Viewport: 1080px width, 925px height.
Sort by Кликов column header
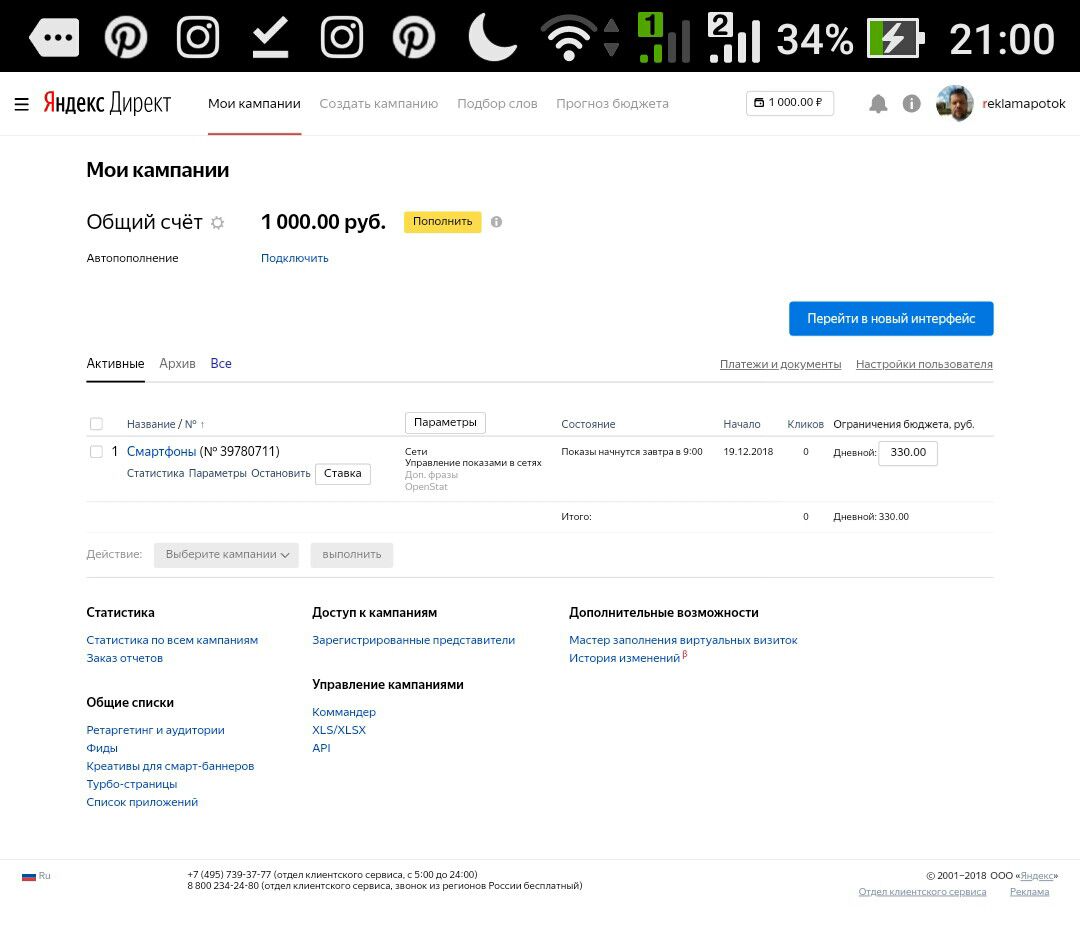pos(805,424)
